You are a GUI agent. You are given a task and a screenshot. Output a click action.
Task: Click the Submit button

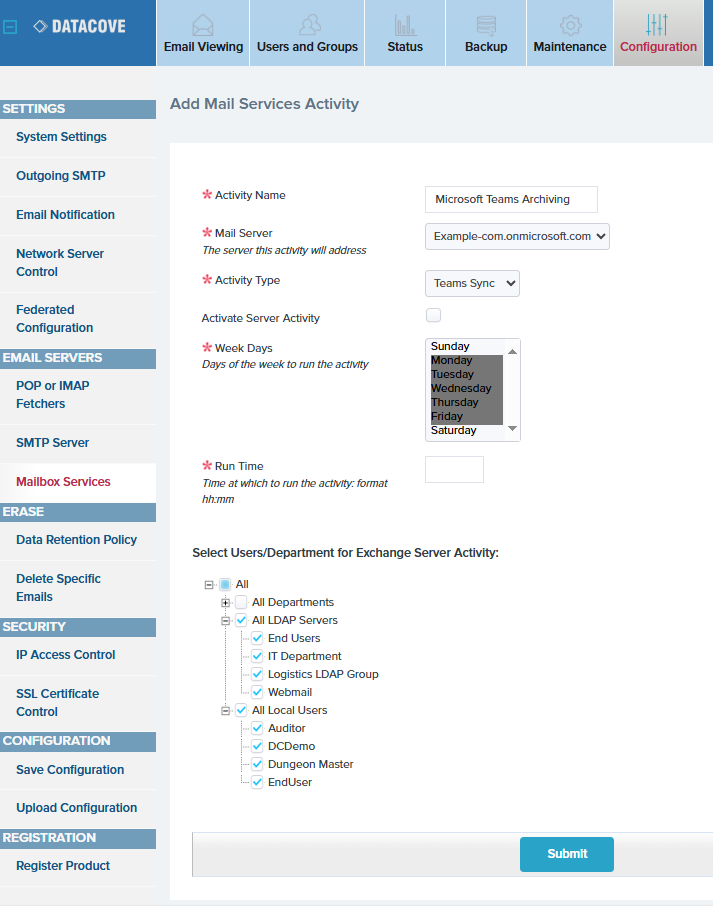566,854
